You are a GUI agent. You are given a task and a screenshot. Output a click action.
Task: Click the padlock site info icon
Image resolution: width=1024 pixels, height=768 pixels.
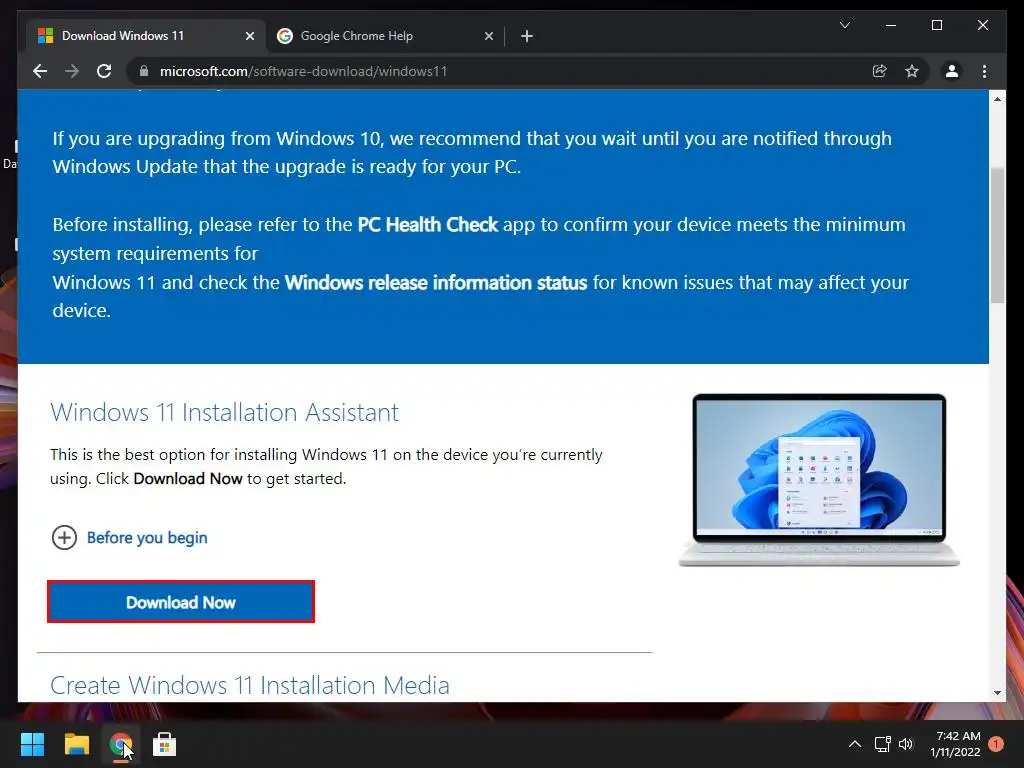point(144,71)
